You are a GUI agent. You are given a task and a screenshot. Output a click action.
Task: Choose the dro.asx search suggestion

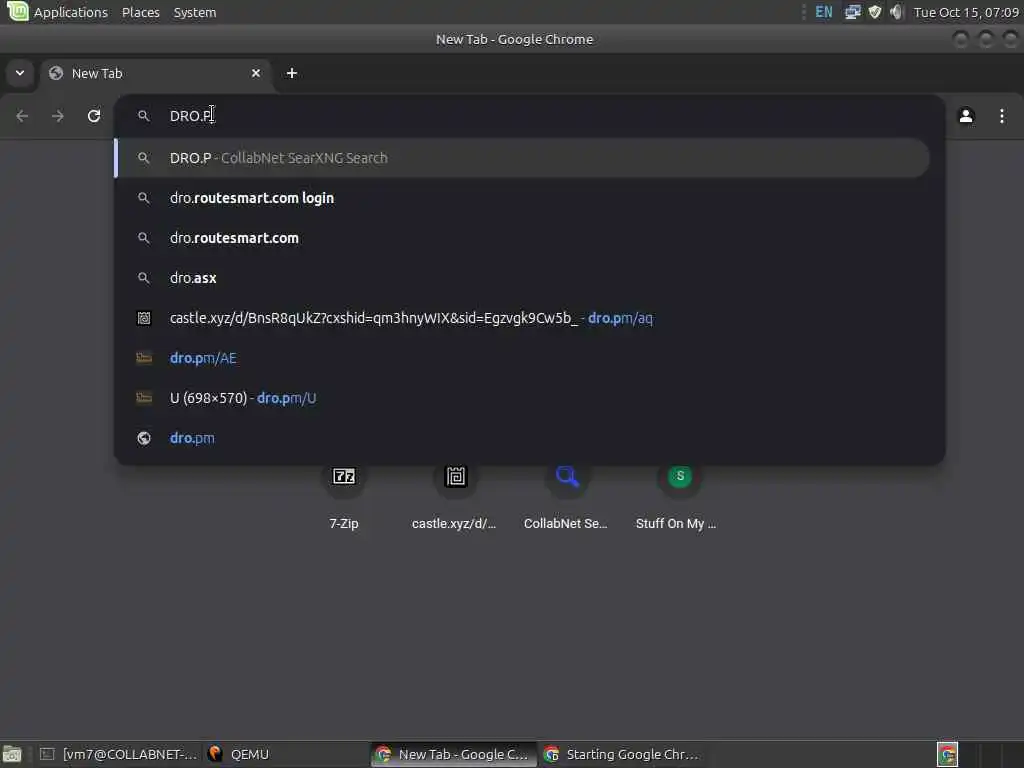click(x=522, y=278)
